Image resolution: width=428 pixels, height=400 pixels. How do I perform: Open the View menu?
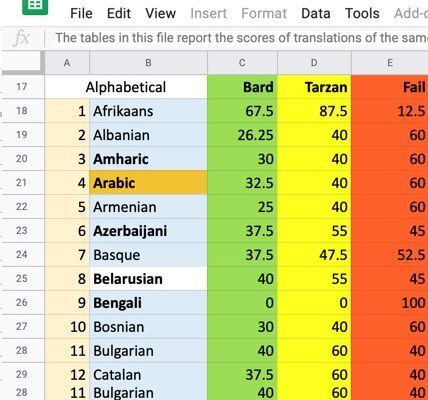(160, 13)
